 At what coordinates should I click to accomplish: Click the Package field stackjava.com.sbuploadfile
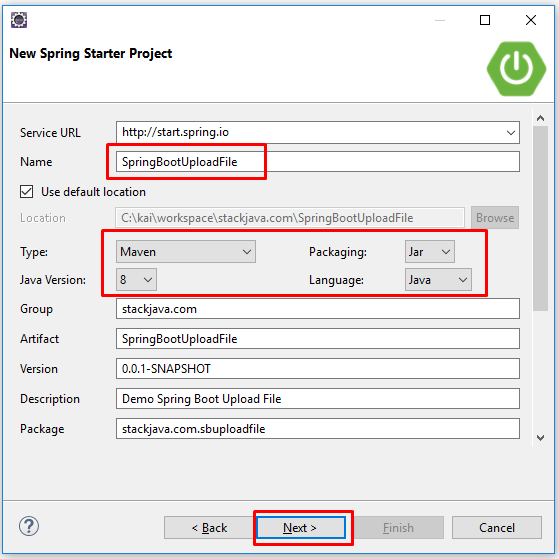click(x=318, y=429)
